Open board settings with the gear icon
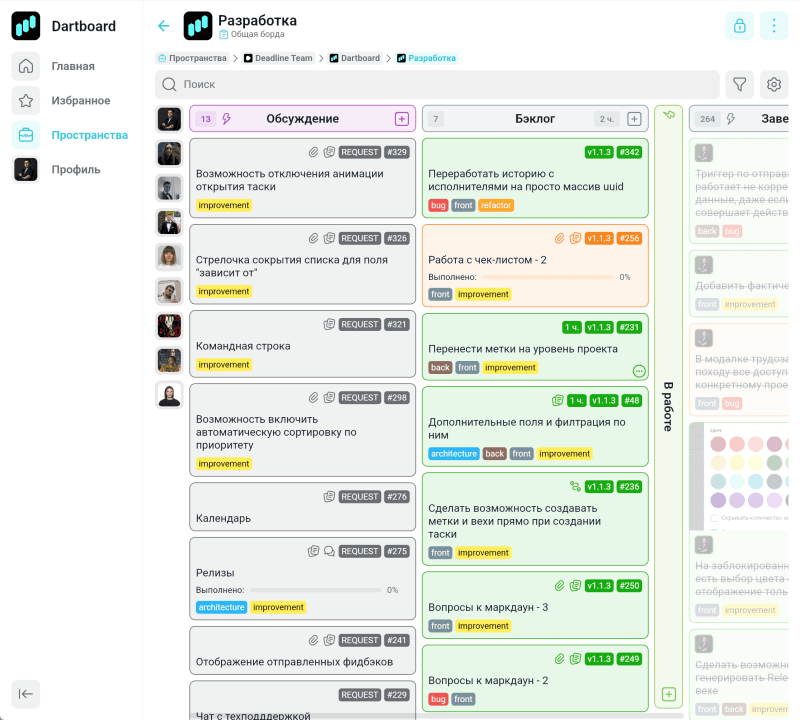The width and height of the screenshot is (800, 720). [773, 85]
